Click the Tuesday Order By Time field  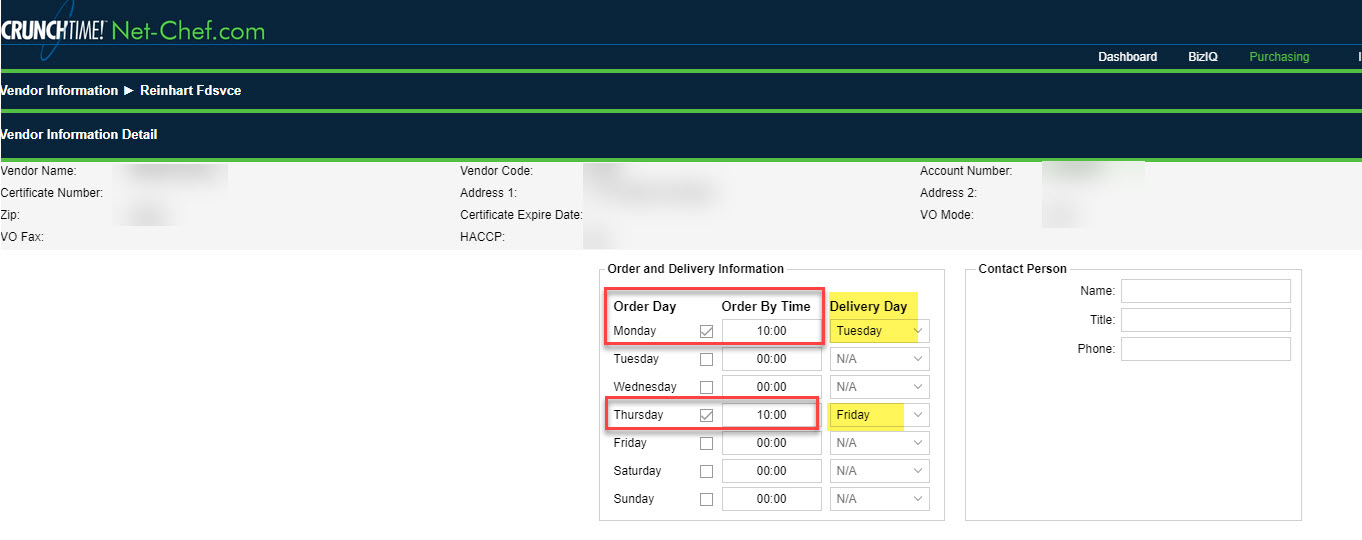[771, 359]
